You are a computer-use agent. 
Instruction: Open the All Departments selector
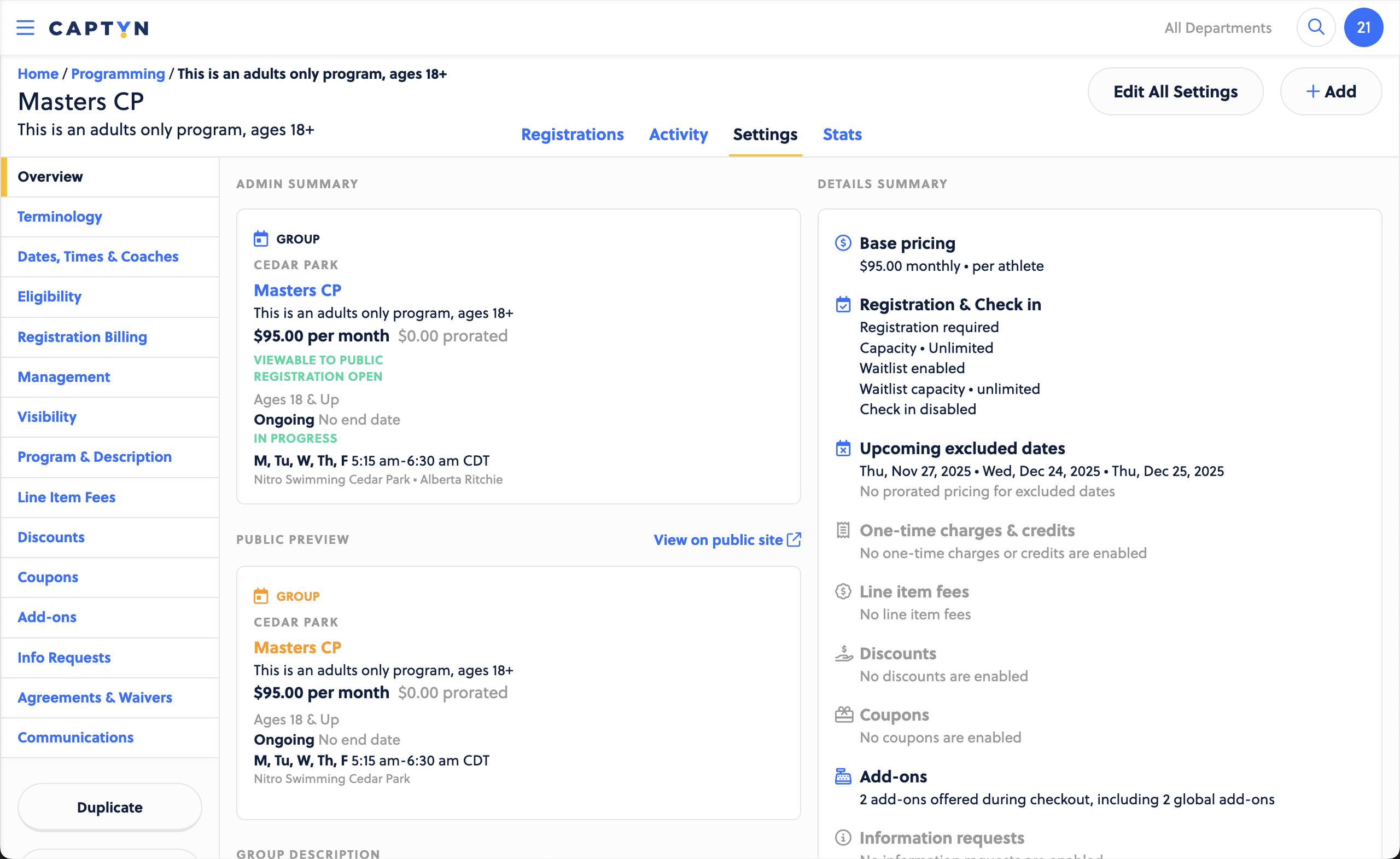click(x=1217, y=27)
